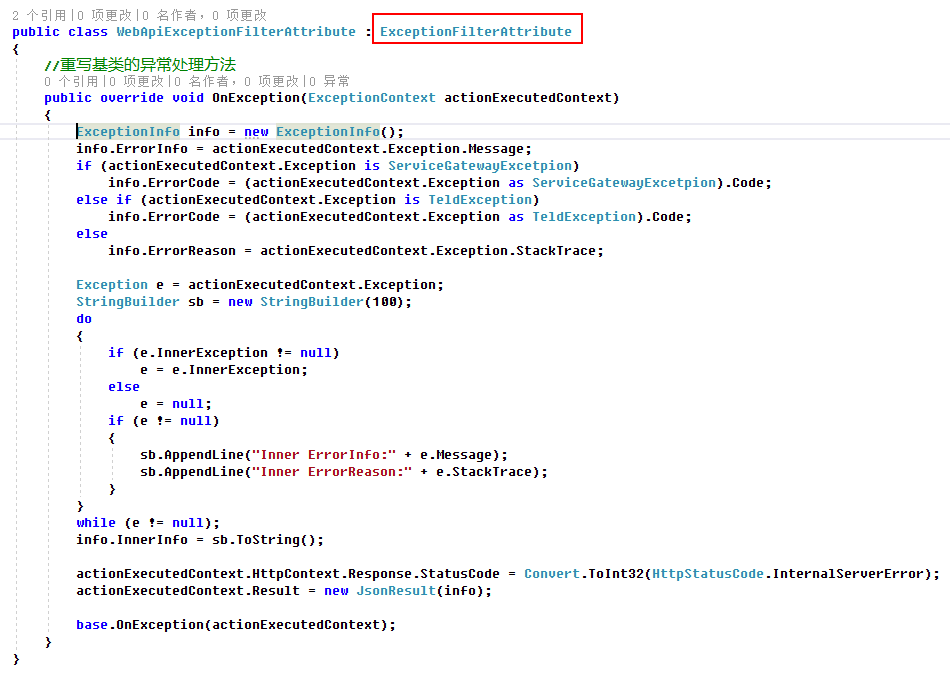Screen dimensions: 950x673
Task: Open the "0 个引用" CodeLens above OnException
Action: pyautogui.click(x=71, y=81)
